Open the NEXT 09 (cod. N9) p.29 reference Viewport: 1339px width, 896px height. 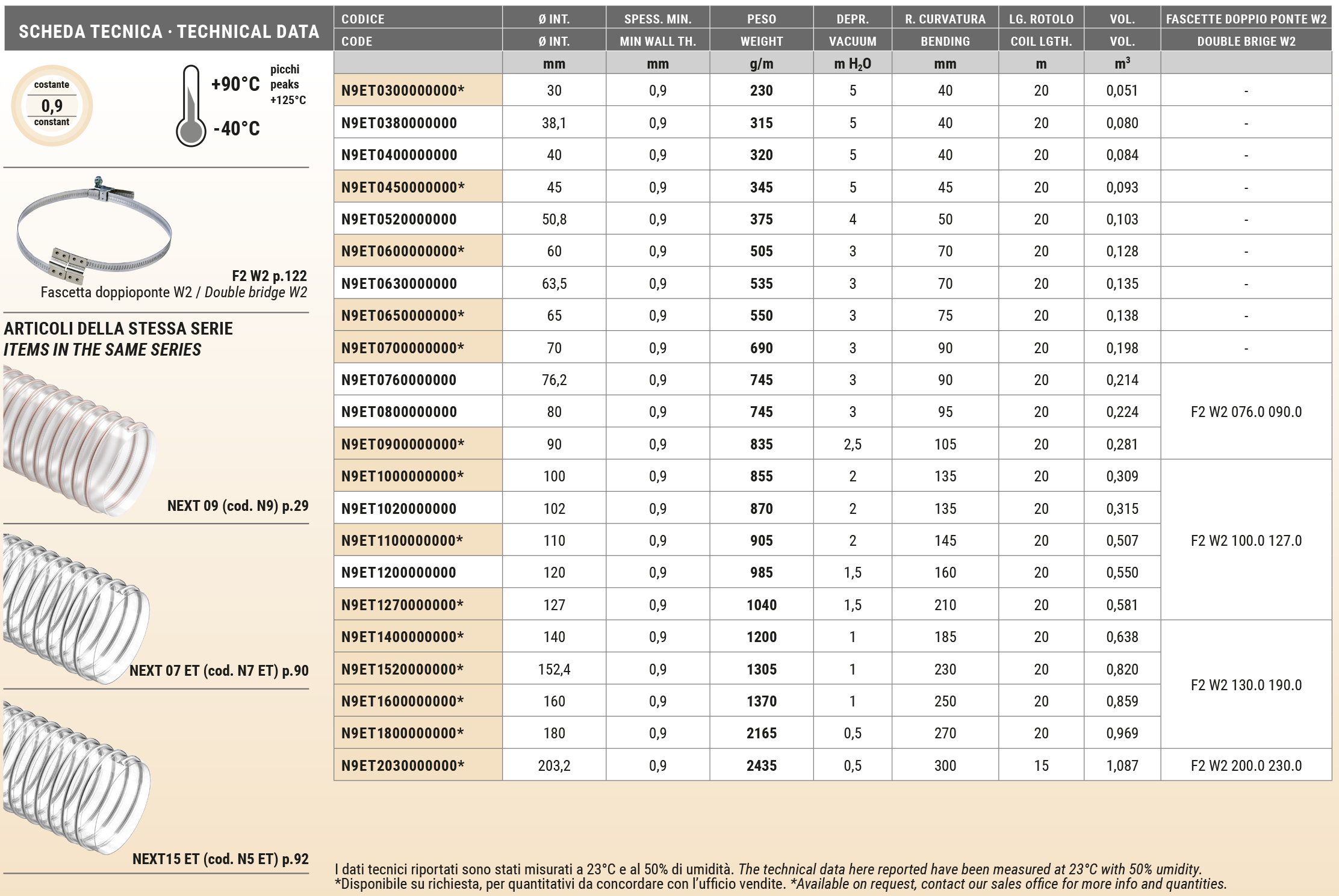pos(237,505)
